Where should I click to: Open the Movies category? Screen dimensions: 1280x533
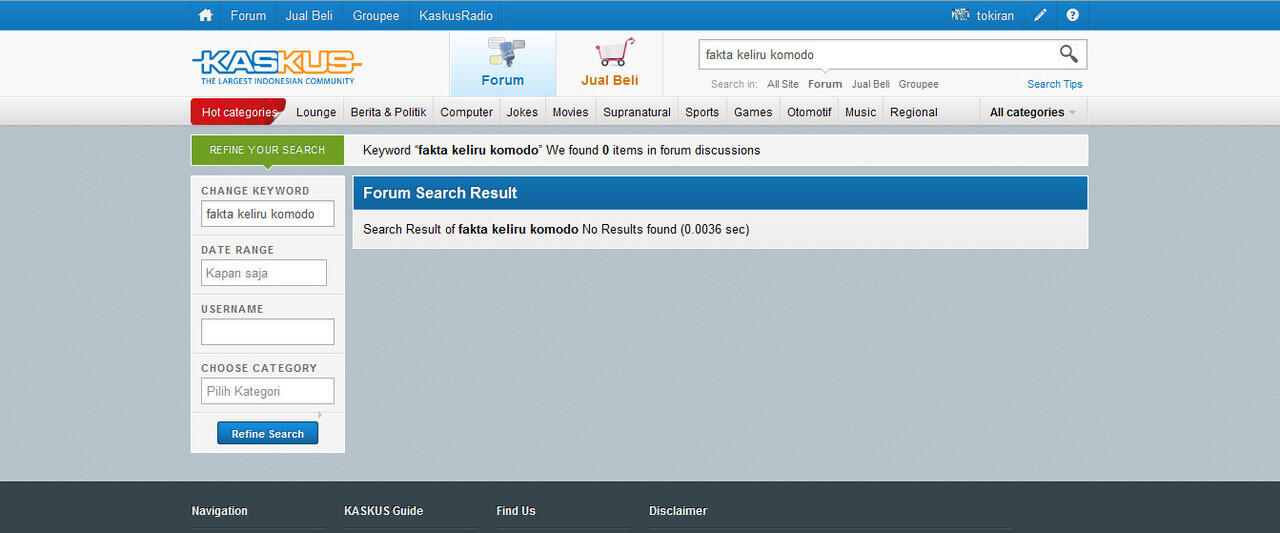coord(571,112)
